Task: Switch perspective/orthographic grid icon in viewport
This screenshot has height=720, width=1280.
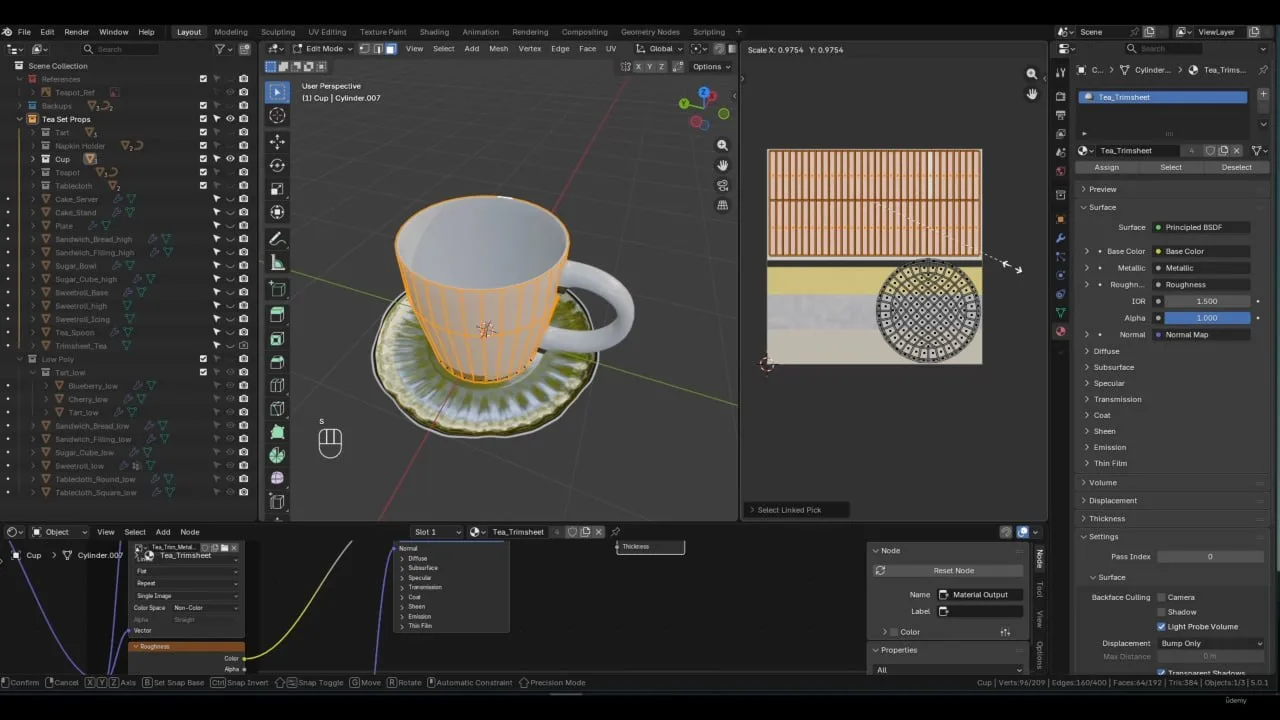Action: pos(722,205)
